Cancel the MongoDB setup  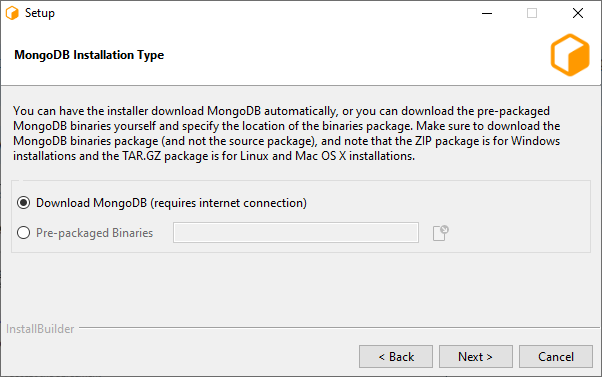pos(556,357)
